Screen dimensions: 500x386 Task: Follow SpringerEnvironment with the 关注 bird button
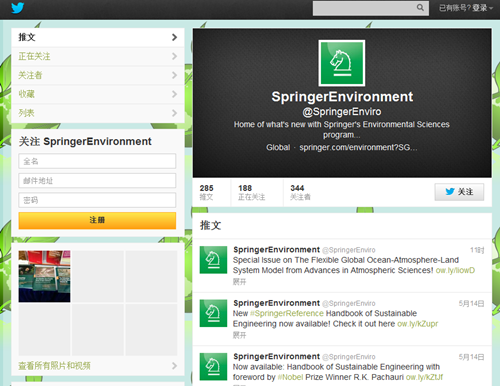pos(459,192)
